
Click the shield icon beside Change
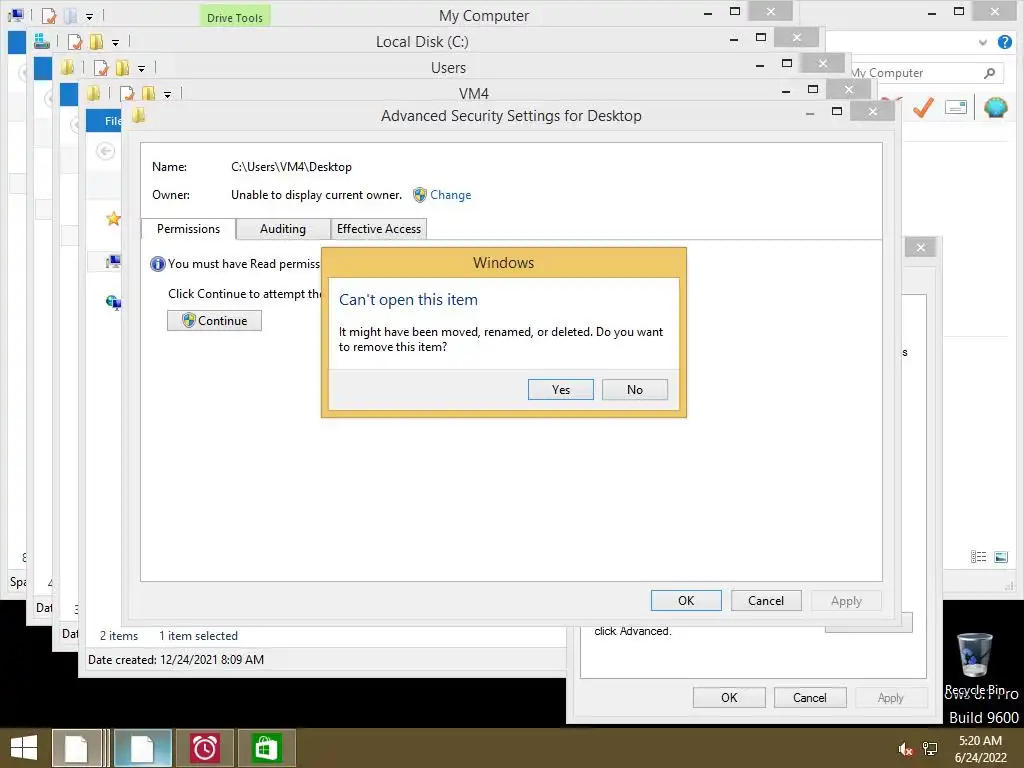[420, 195]
